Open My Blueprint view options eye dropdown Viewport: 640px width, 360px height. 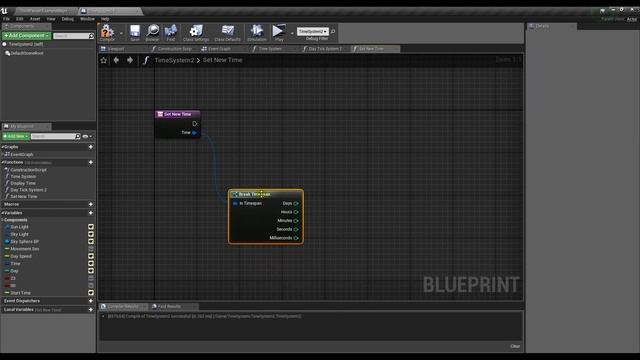[x=87, y=136]
